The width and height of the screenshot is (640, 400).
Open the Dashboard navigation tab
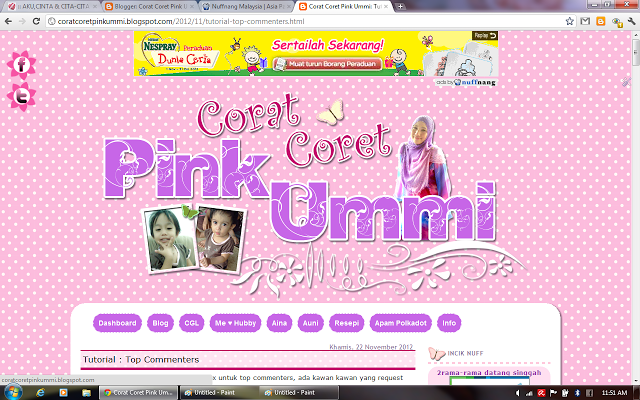tap(117, 324)
